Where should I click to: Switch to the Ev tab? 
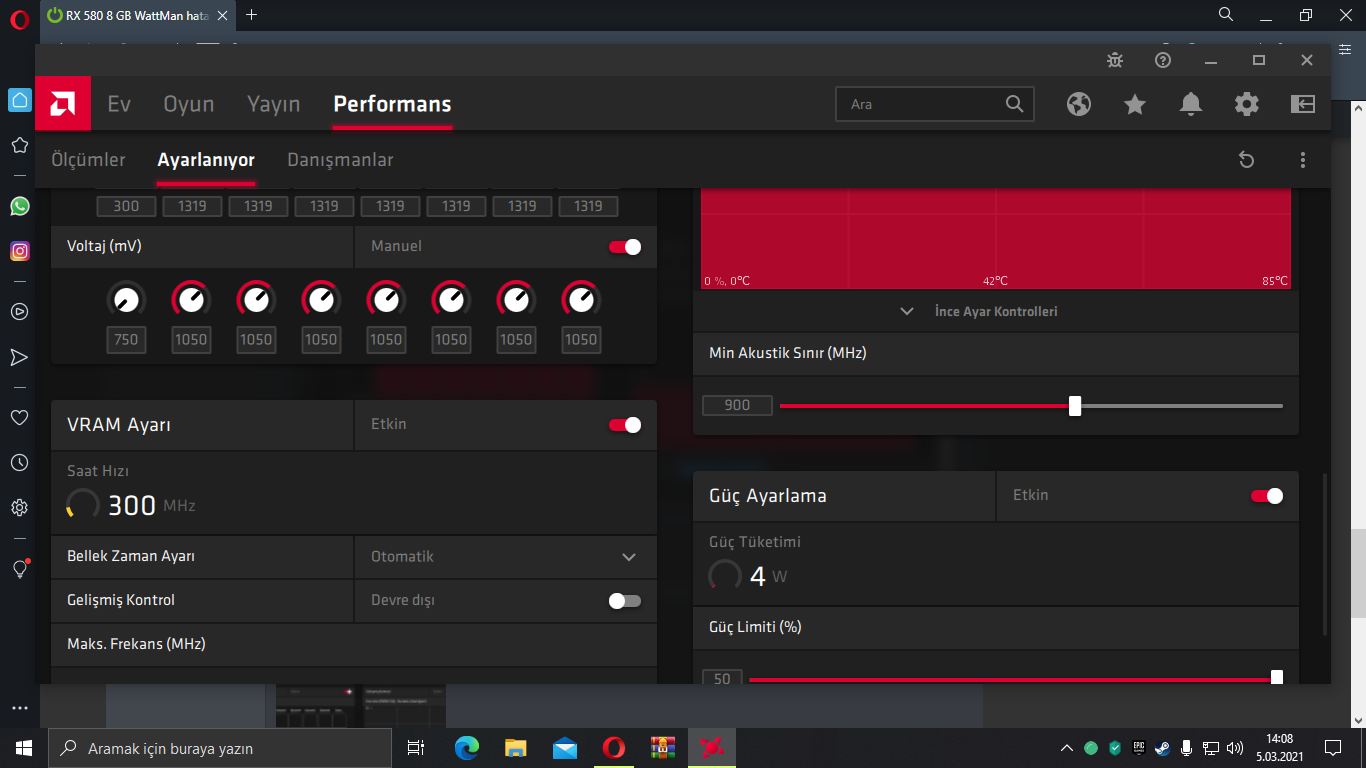pos(119,104)
